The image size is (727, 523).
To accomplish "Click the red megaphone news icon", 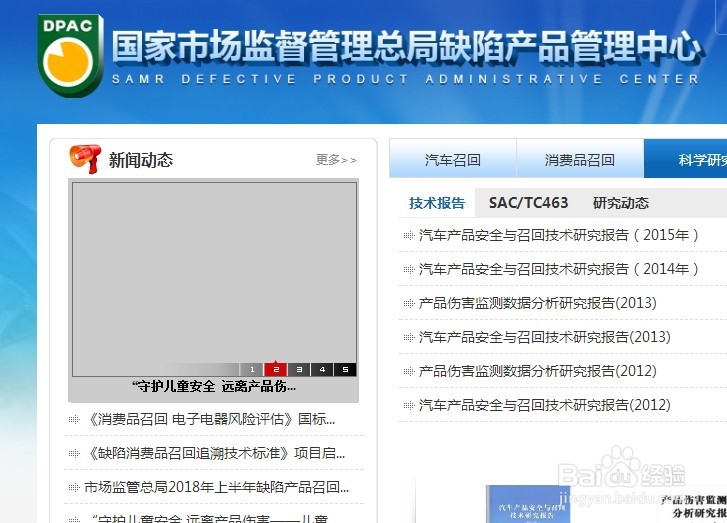I will click(x=85, y=159).
